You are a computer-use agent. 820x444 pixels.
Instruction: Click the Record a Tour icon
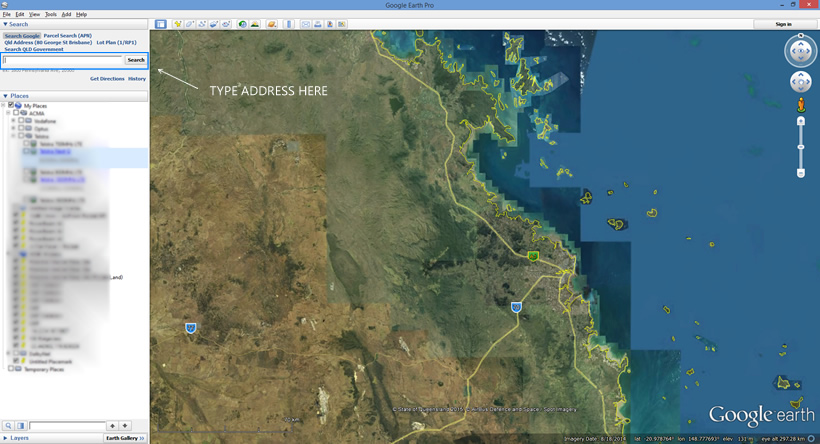click(x=226, y=24)
